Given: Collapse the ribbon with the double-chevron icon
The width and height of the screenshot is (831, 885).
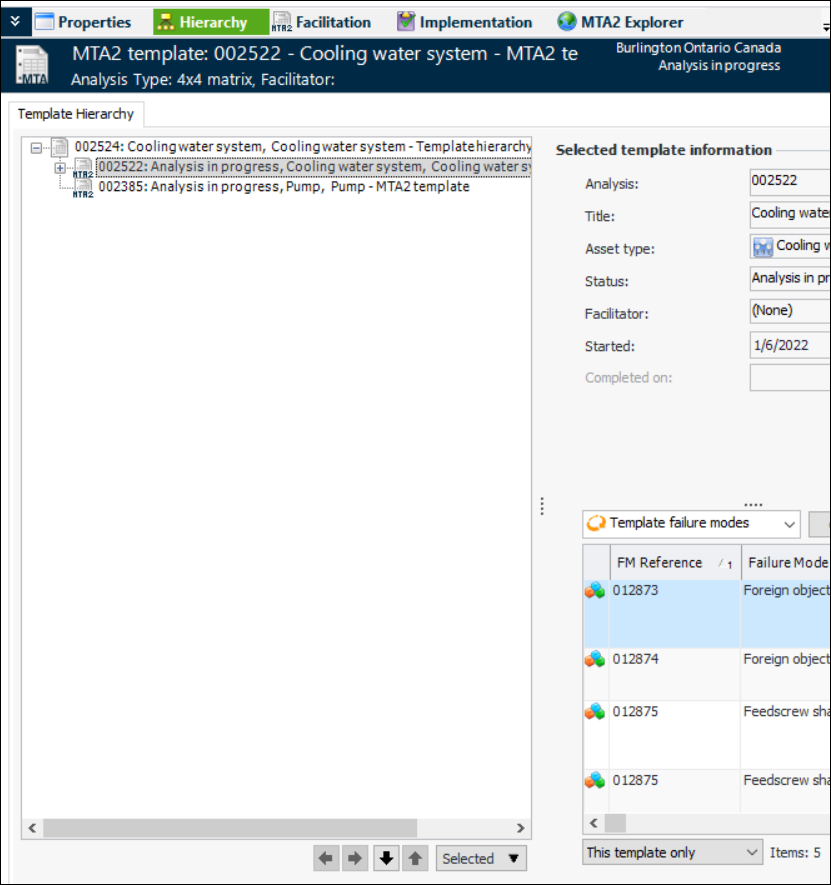Looking at the screenshot, I should point(15,21).
